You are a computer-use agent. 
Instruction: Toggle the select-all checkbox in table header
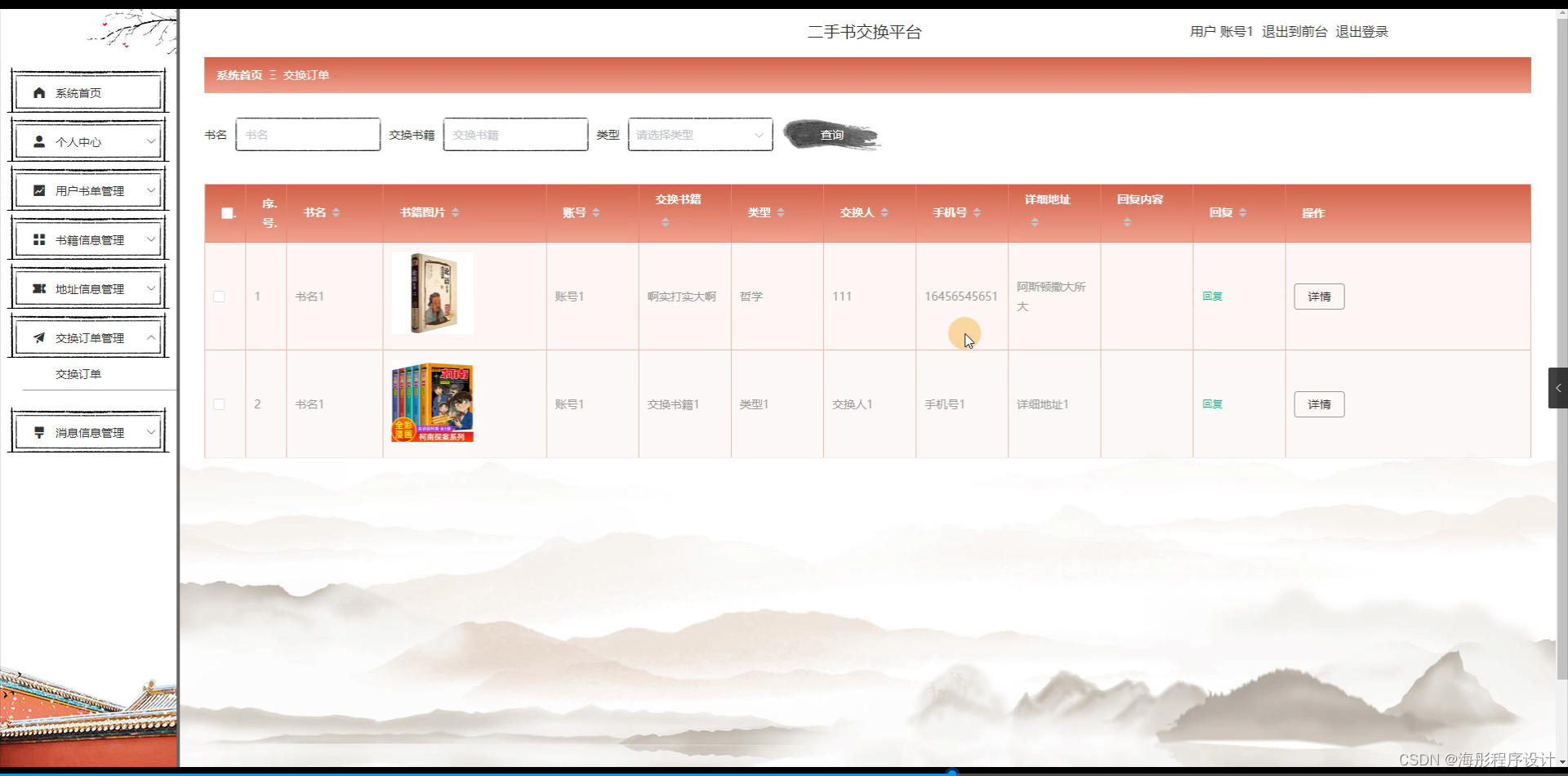[x=225, y=213]
